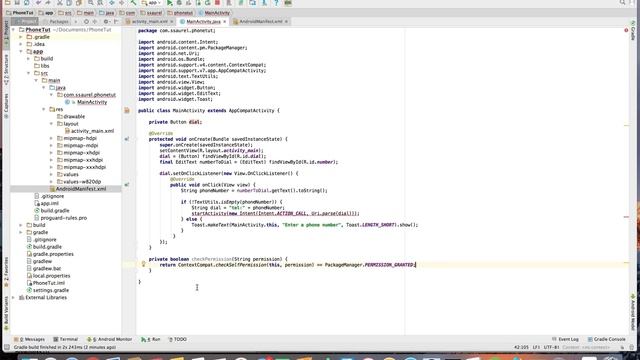Image resolution: width=640 pixels, height=360 pixels.
Task: Click the Help question mark icon
Action: click(x=276, y=2)
